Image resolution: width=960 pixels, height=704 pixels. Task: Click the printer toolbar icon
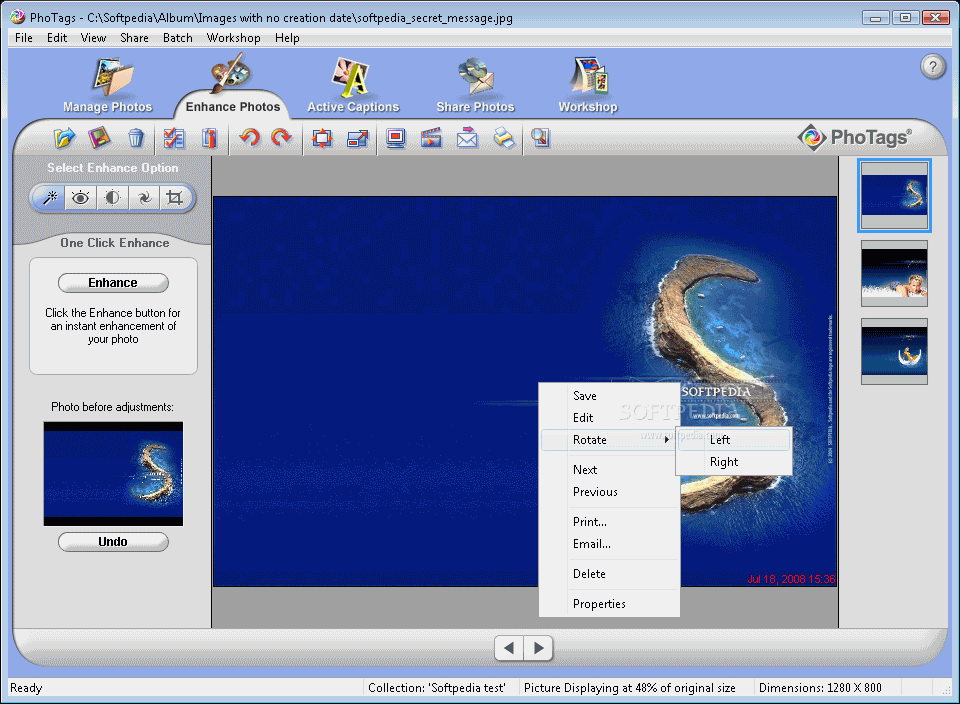point(504,138)
